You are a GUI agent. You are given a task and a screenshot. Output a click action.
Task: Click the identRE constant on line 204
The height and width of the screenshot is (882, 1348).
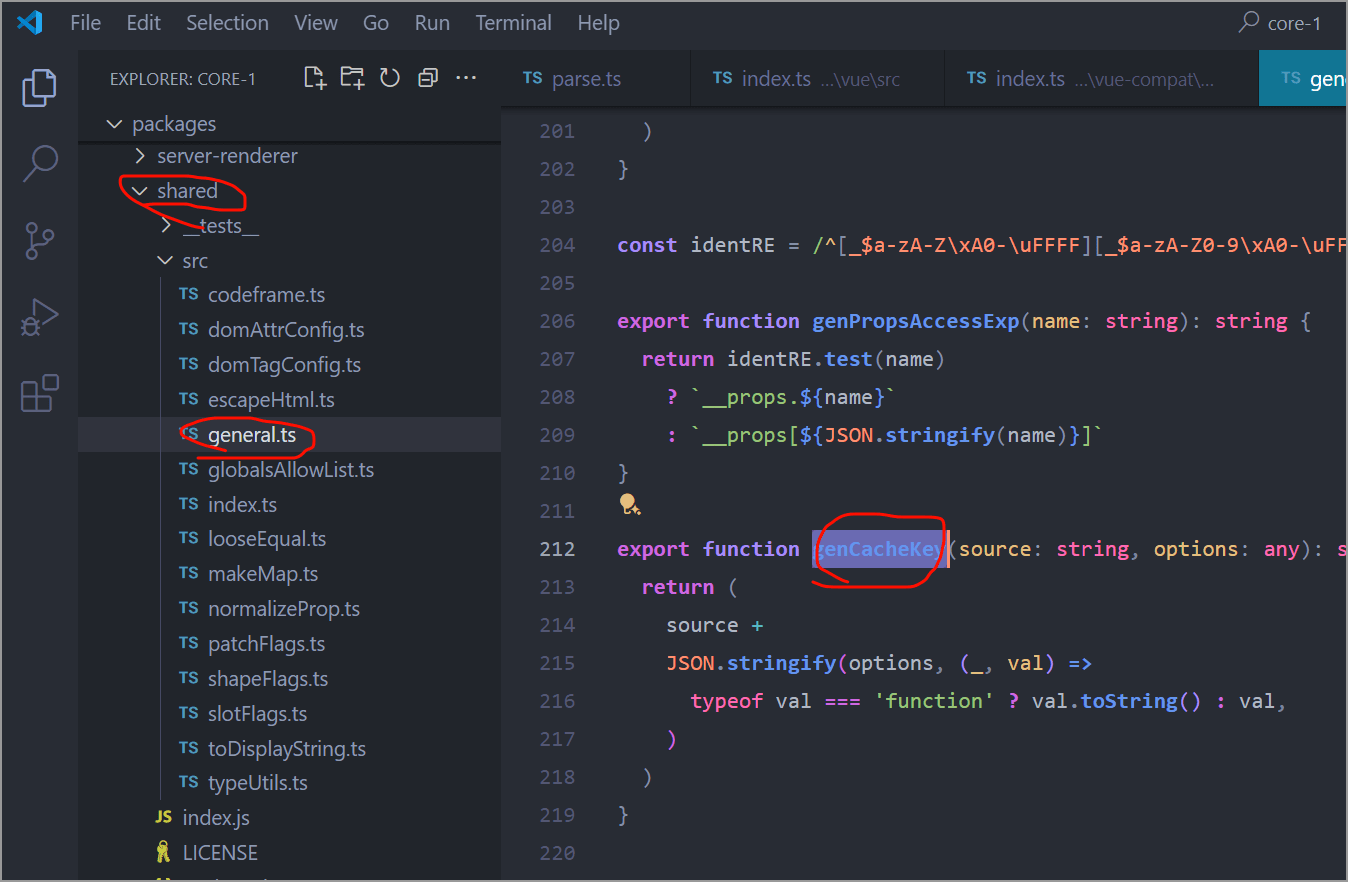click(x=733, y=245)
